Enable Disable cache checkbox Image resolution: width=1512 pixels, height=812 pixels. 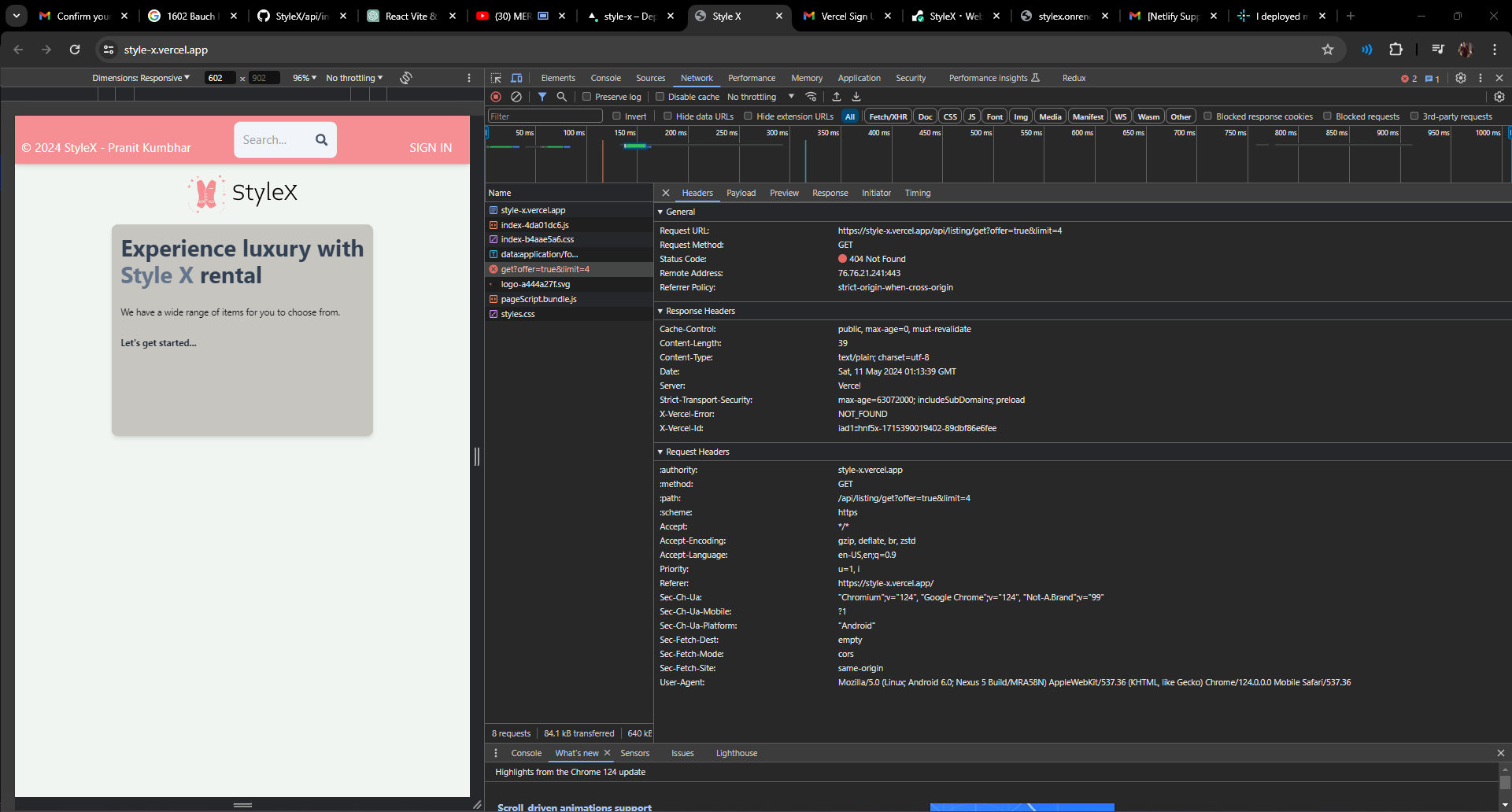point(660,97)
